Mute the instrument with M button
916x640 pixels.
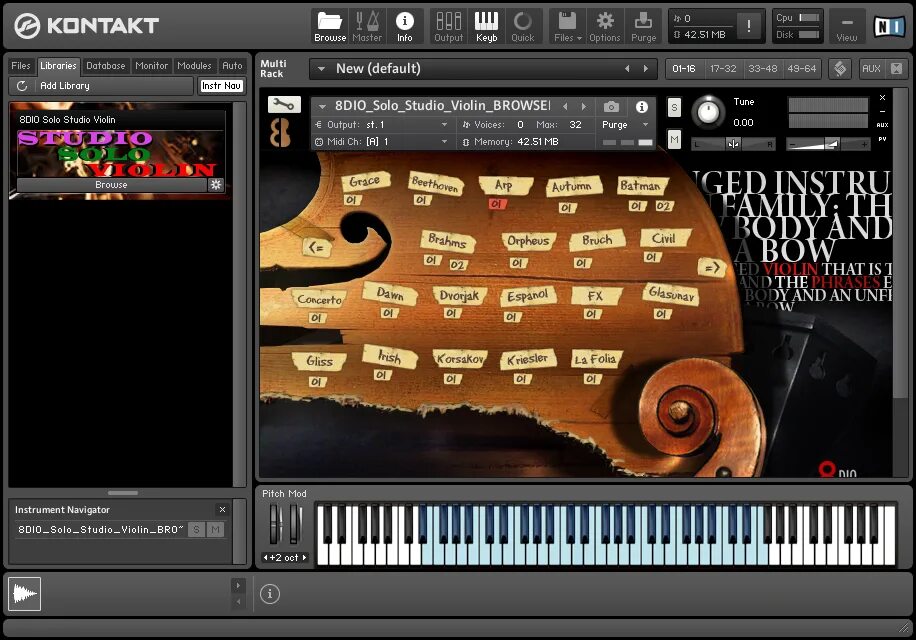pos(674,140)
